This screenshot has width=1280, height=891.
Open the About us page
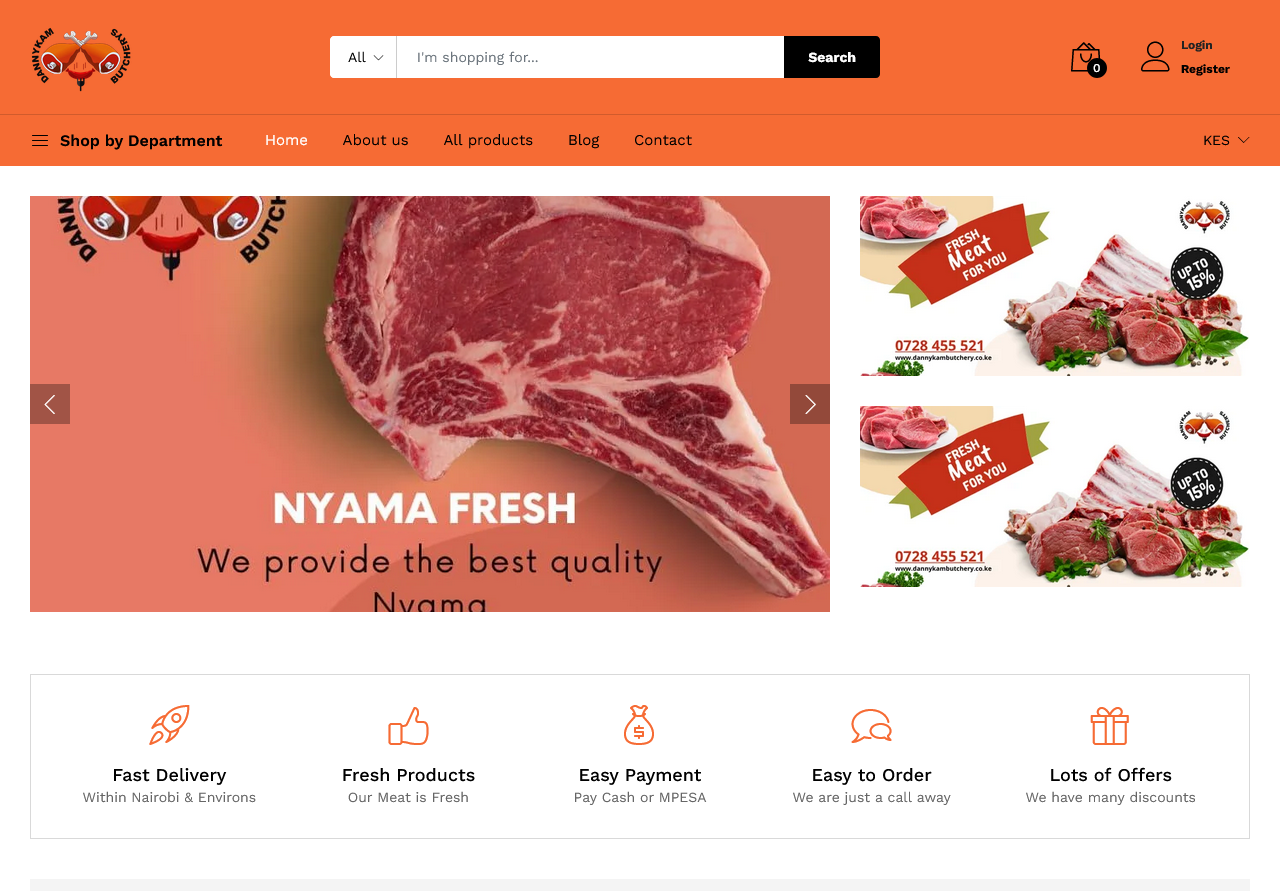[375, 140]
